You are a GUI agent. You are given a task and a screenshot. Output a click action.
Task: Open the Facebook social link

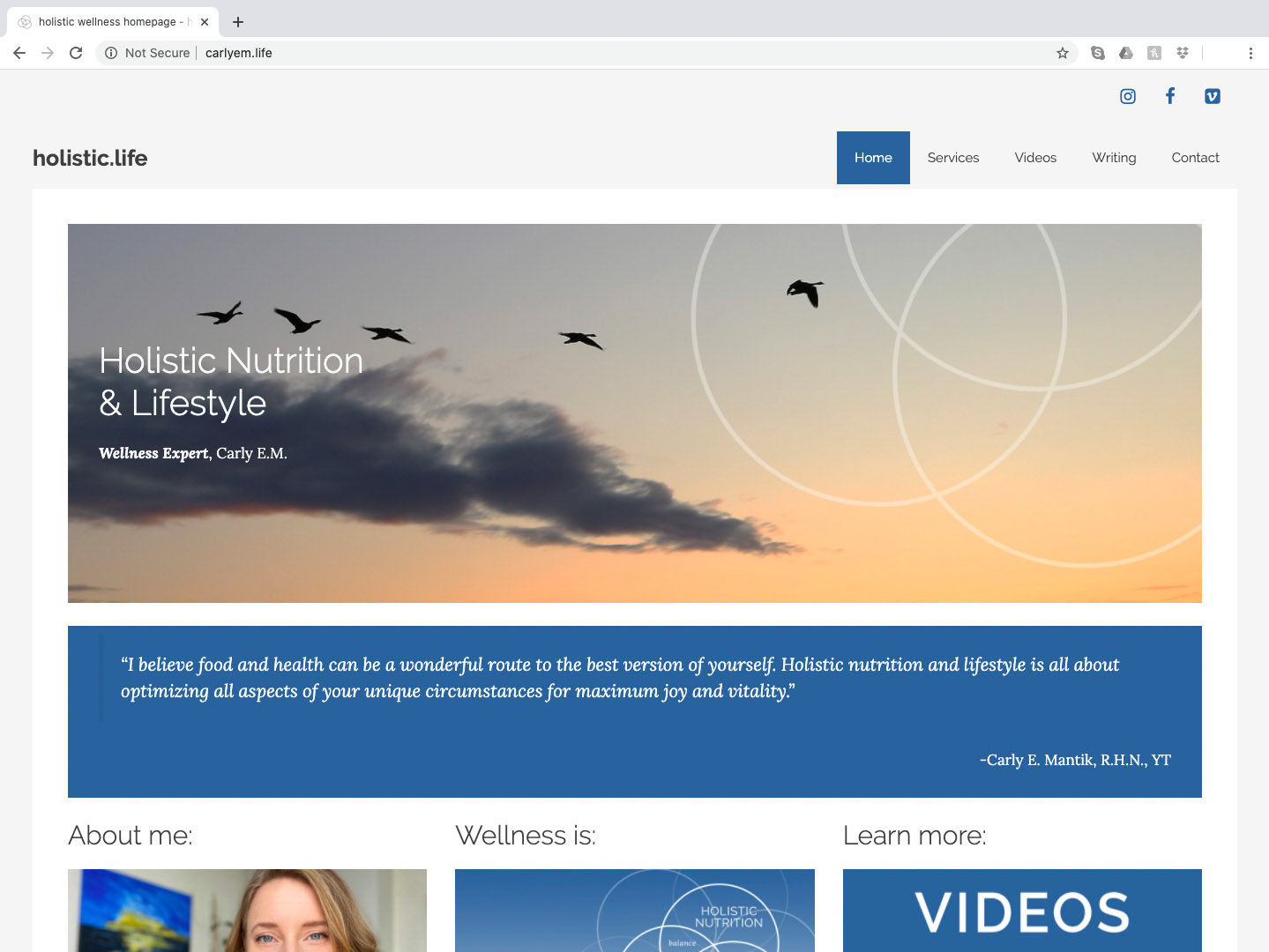pos(1170,96)
